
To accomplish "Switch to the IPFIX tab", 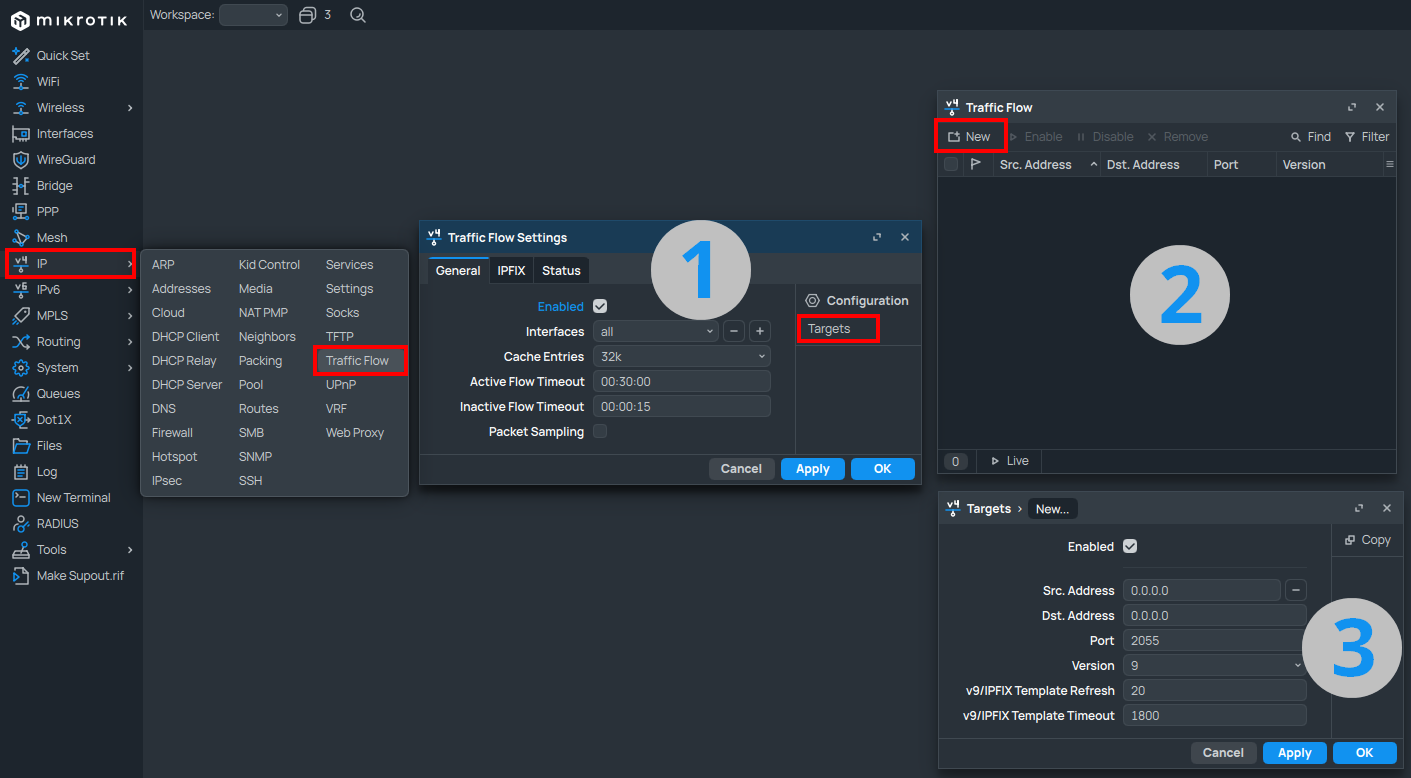I will click(511, 271).
